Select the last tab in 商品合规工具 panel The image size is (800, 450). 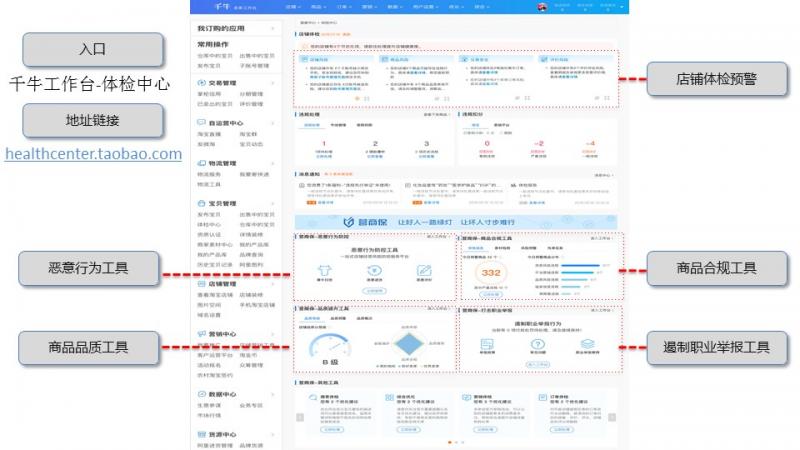pyautogui.click(x=555, y=248)
